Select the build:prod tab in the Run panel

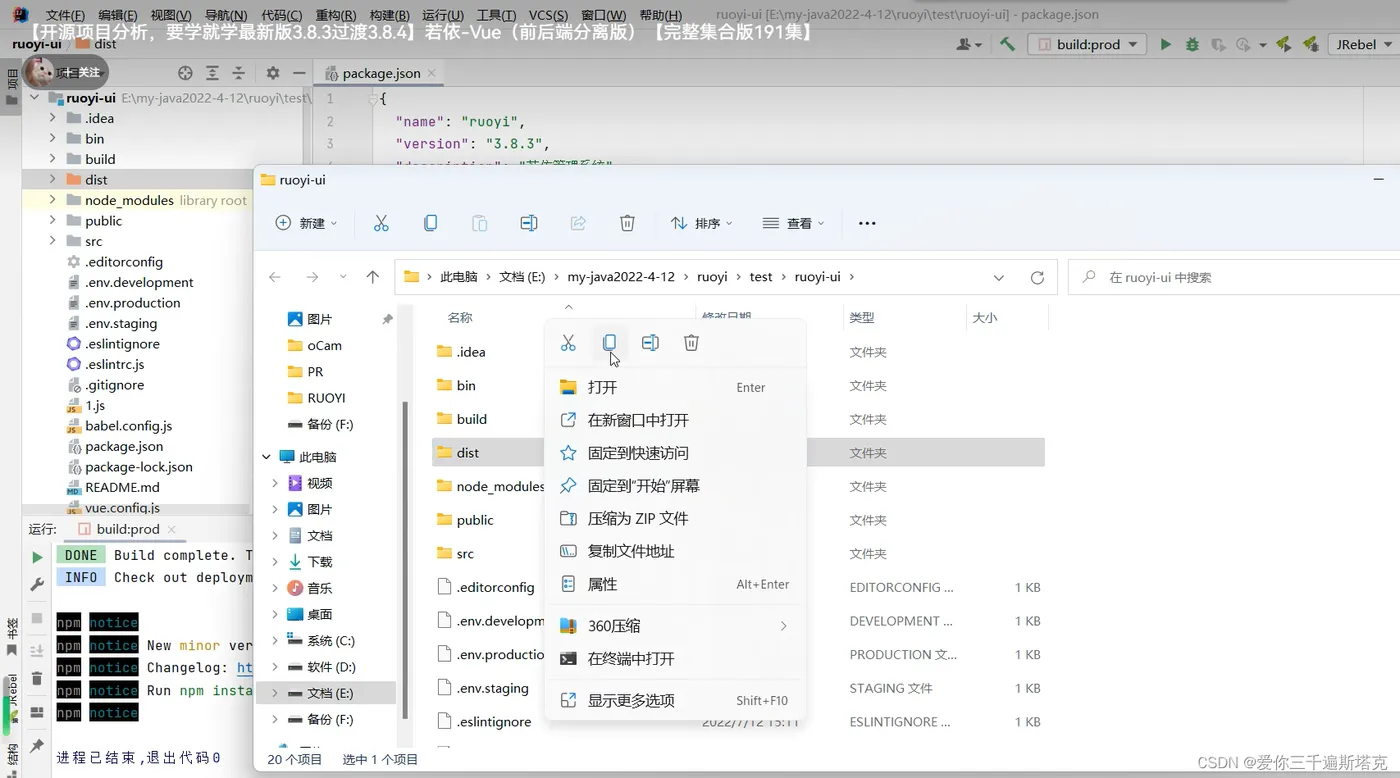[x=127, y=529]
